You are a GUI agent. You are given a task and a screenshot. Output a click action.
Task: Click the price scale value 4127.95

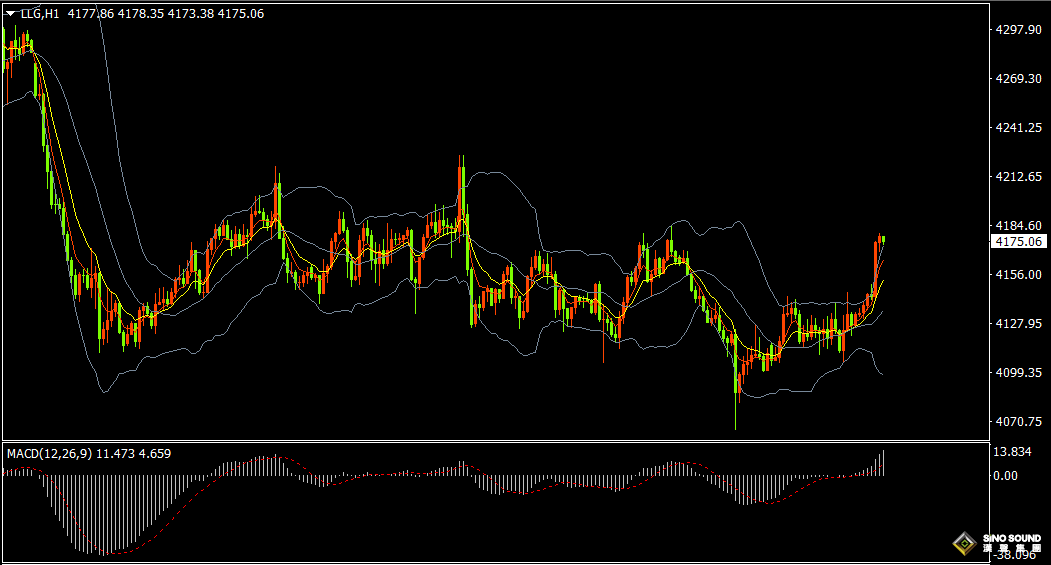pos(1018,323)
